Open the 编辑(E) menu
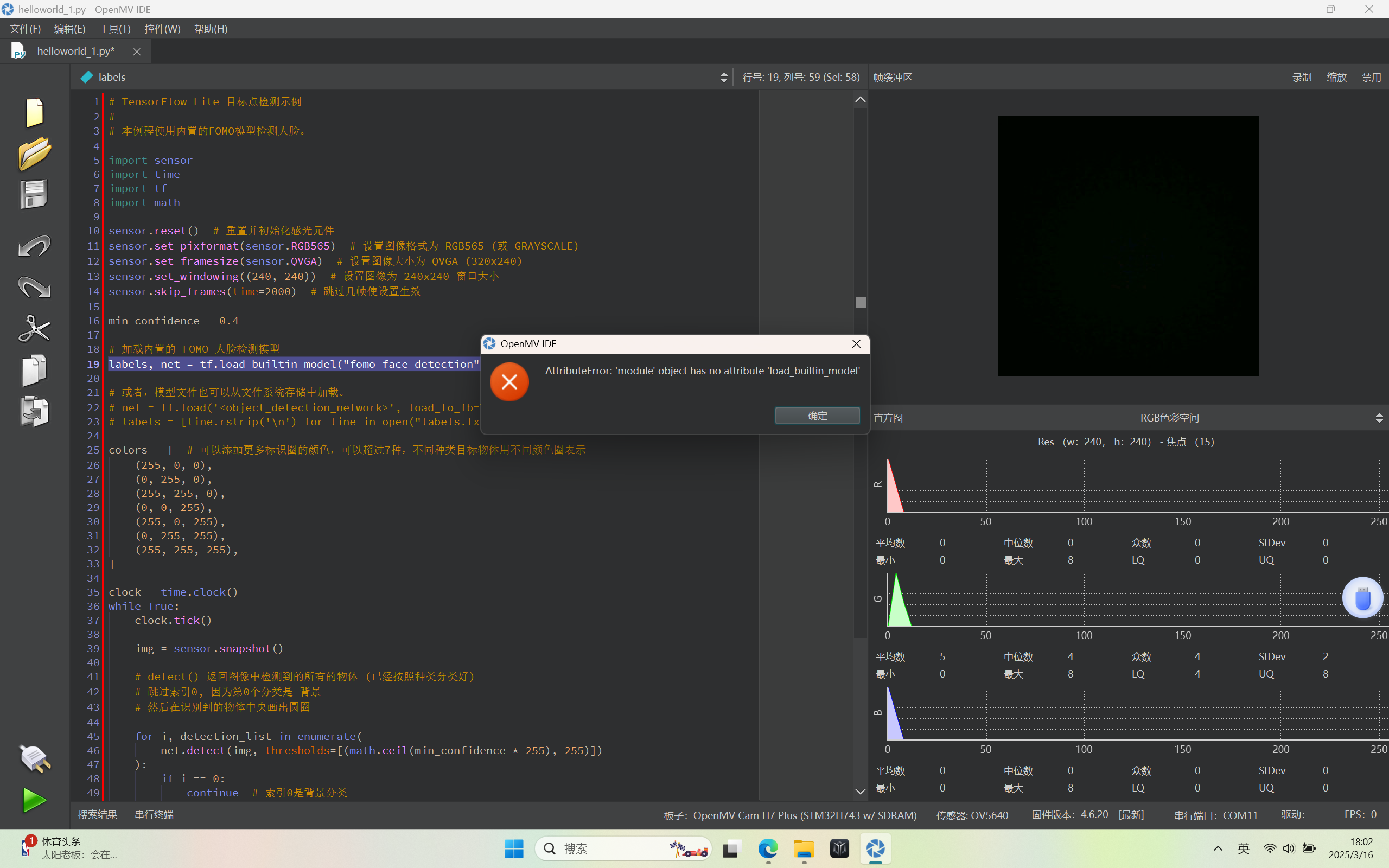This screenshot has width=1389, height=868. [69, 29]
